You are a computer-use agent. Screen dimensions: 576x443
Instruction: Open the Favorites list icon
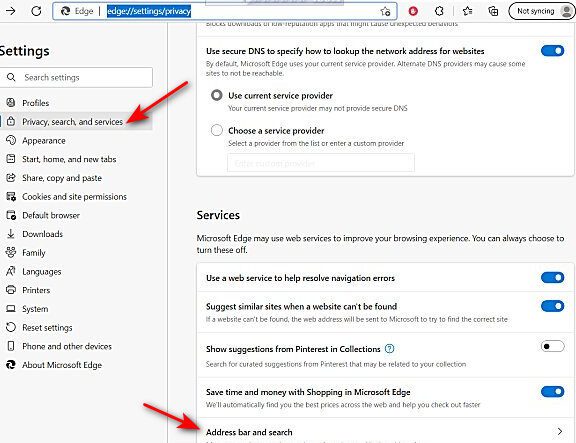pyautogui.click(x=468, y=11)
